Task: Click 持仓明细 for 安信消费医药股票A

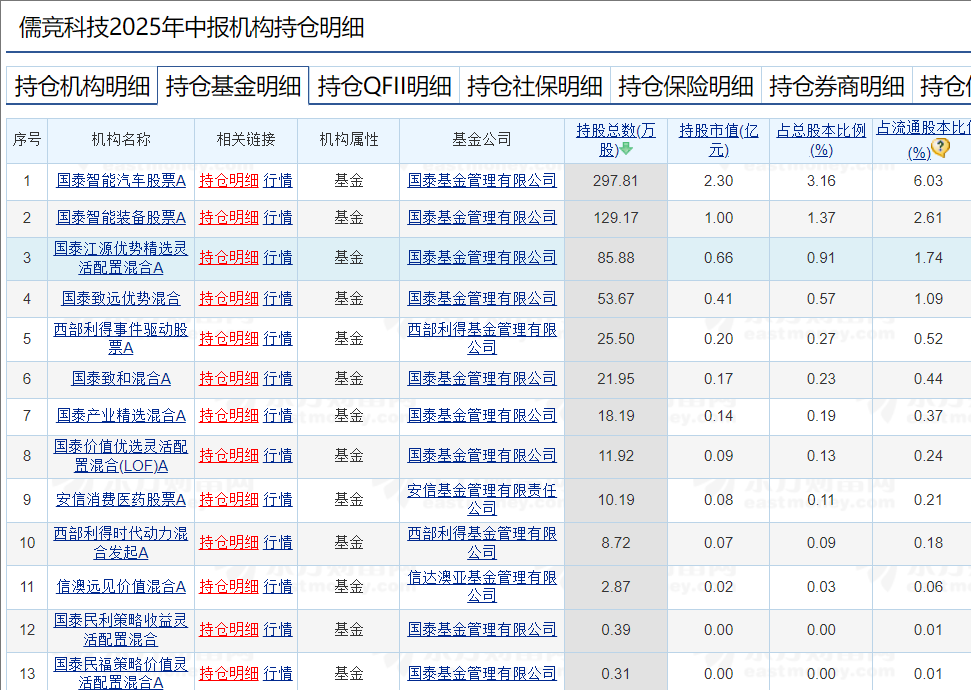Action: coord(229,500)
